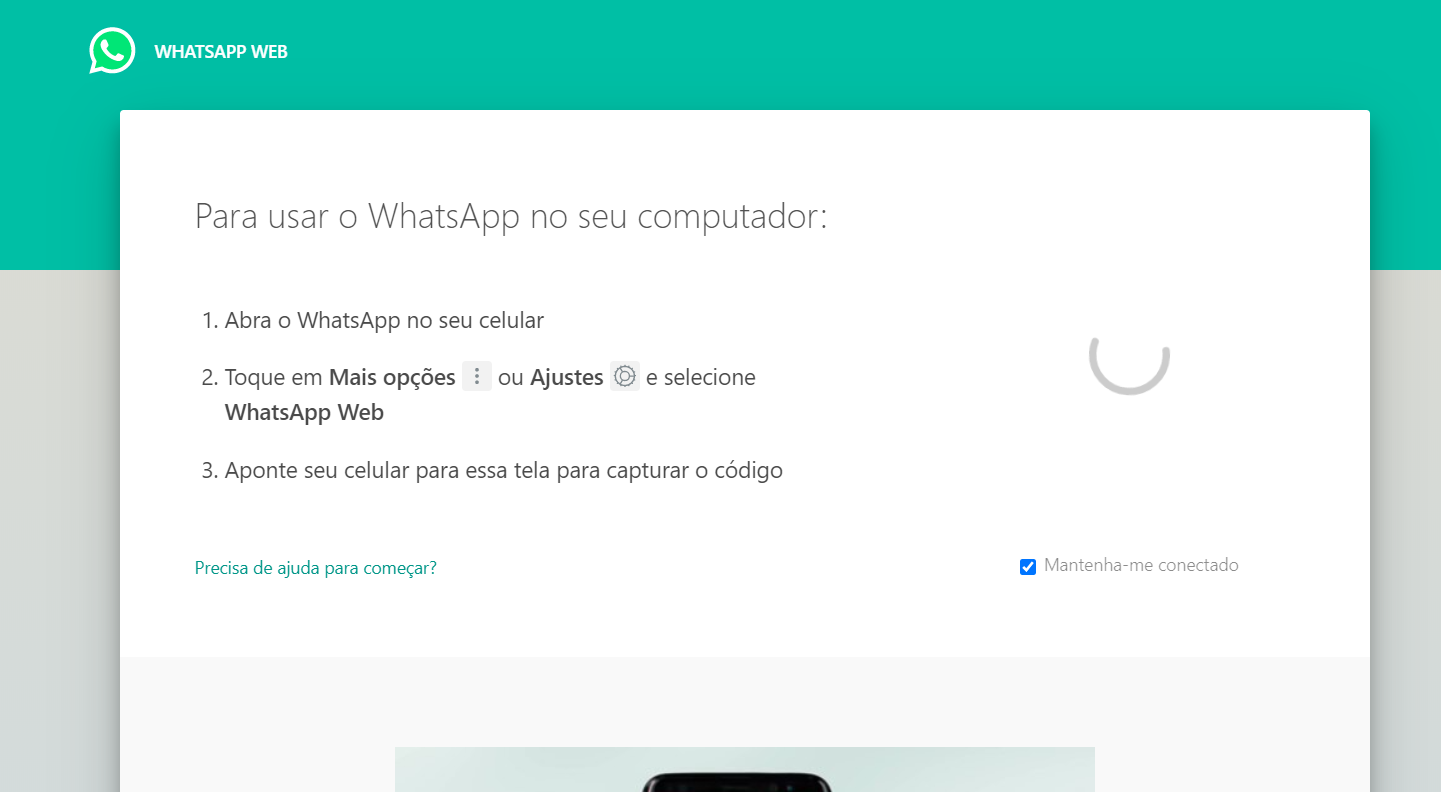
Task: Click the light gray section under the instructions
Action: [x=745, y=700]
